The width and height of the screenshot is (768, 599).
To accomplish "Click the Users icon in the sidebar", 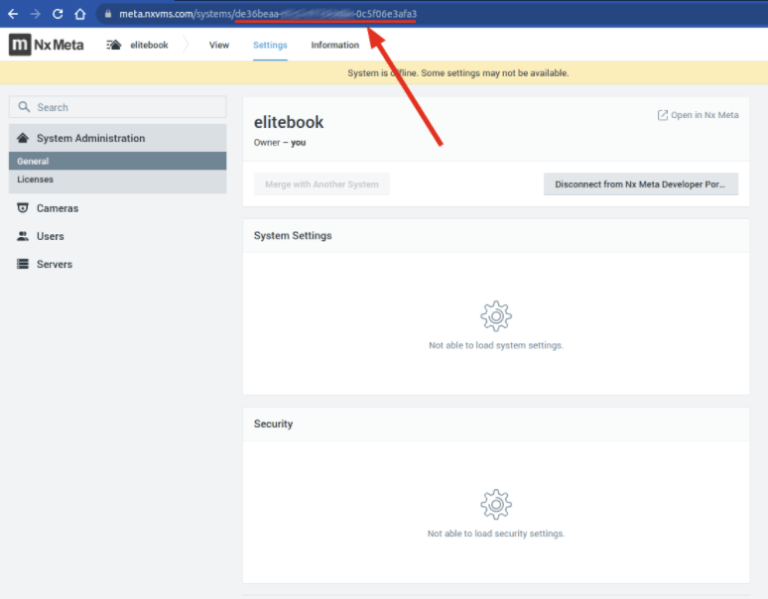I will click(x=23, y=236).
